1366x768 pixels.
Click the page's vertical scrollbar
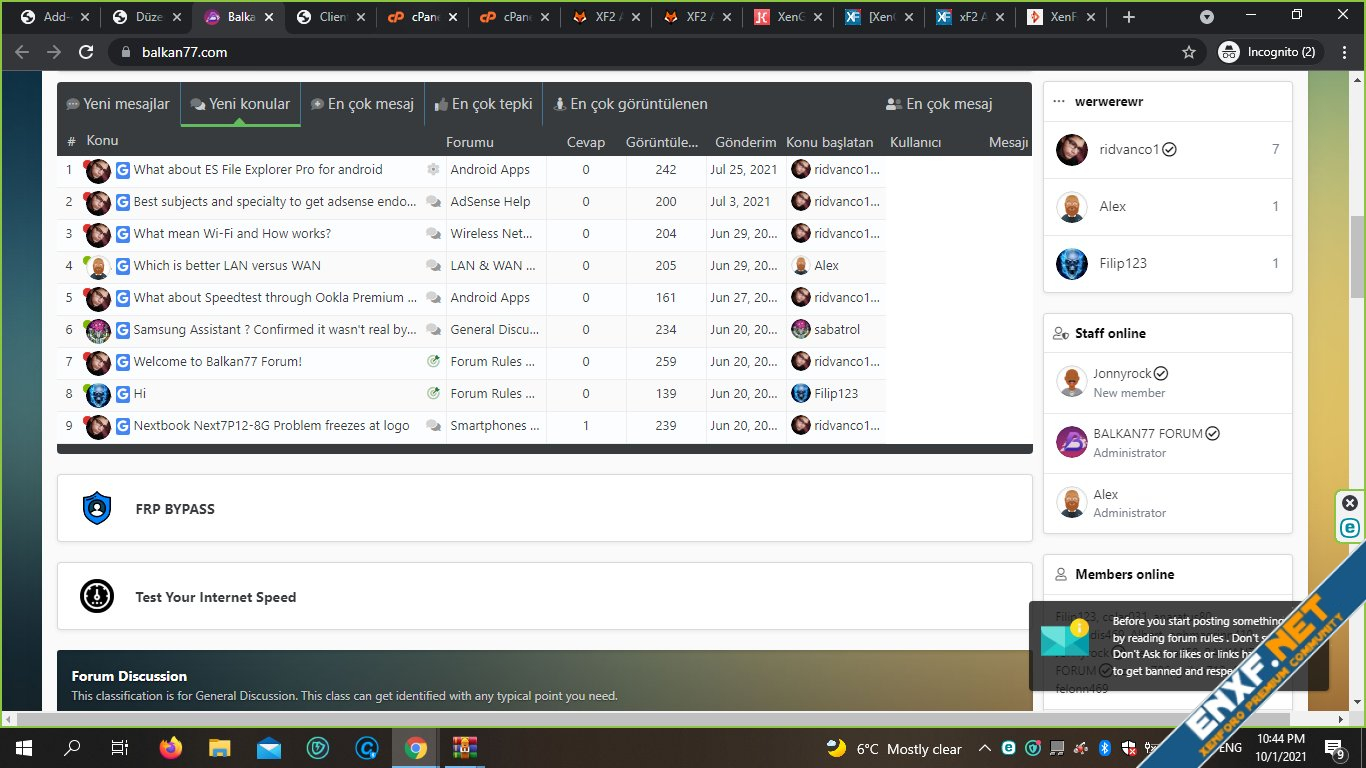tap(1357, 255)
